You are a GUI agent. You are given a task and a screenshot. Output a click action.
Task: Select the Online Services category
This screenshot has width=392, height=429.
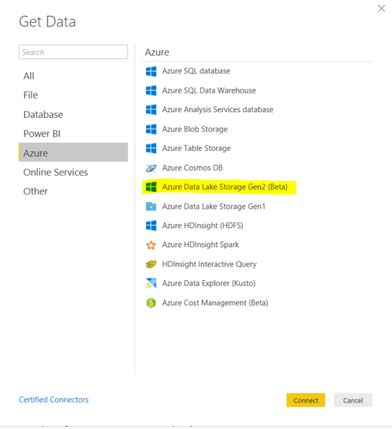click(x=56, y=172)
